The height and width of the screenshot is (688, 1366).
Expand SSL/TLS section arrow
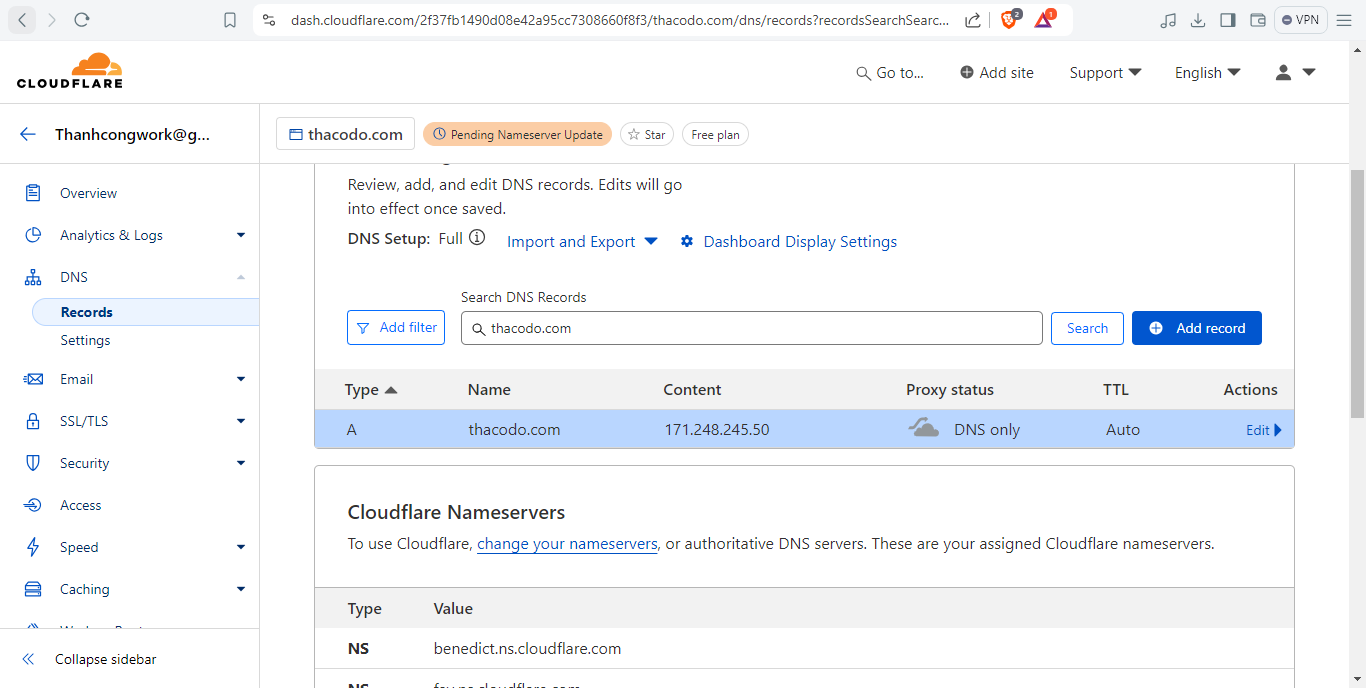(x=240, y=421)
